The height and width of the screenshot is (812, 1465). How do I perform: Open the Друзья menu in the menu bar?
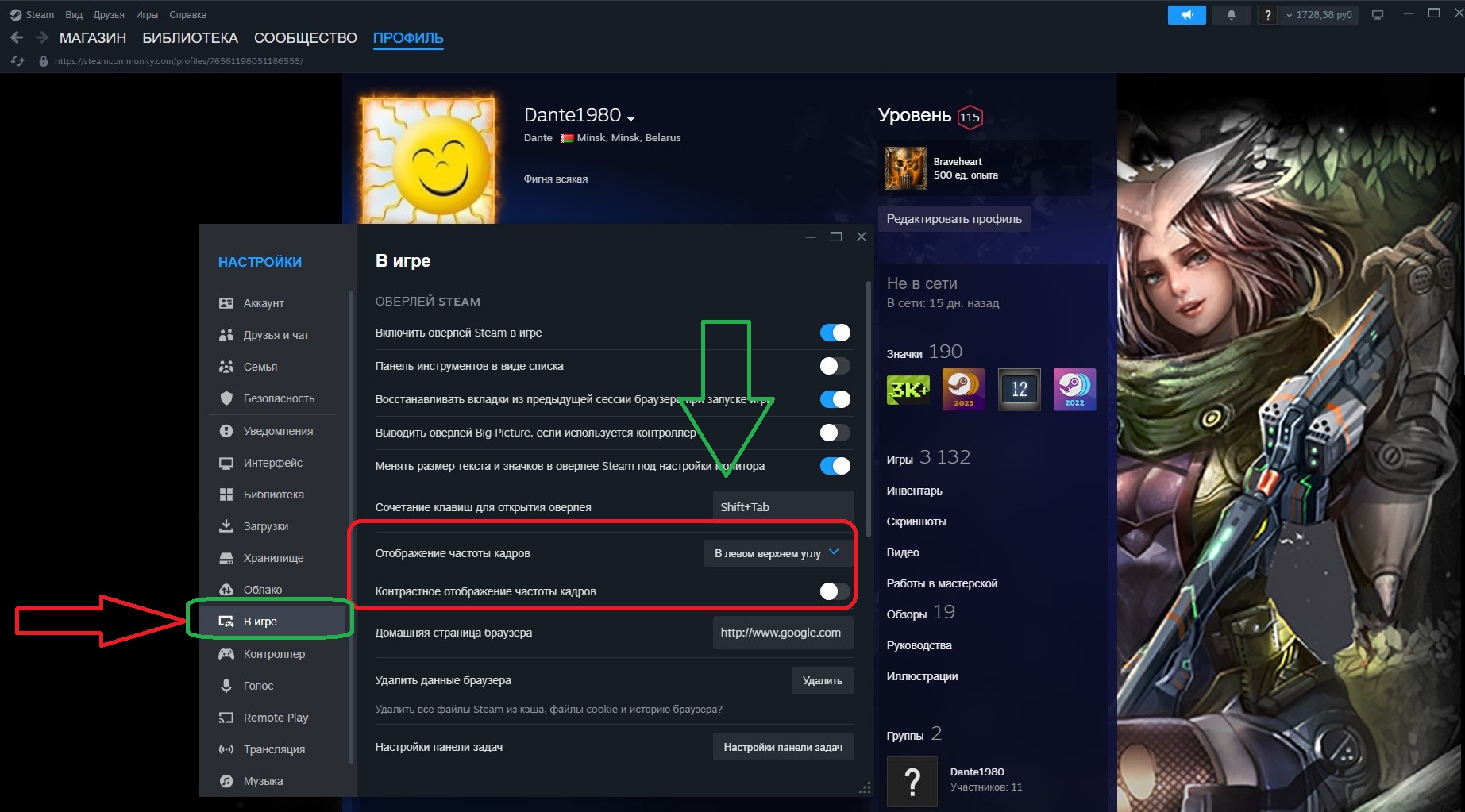(x=109, y=15)
